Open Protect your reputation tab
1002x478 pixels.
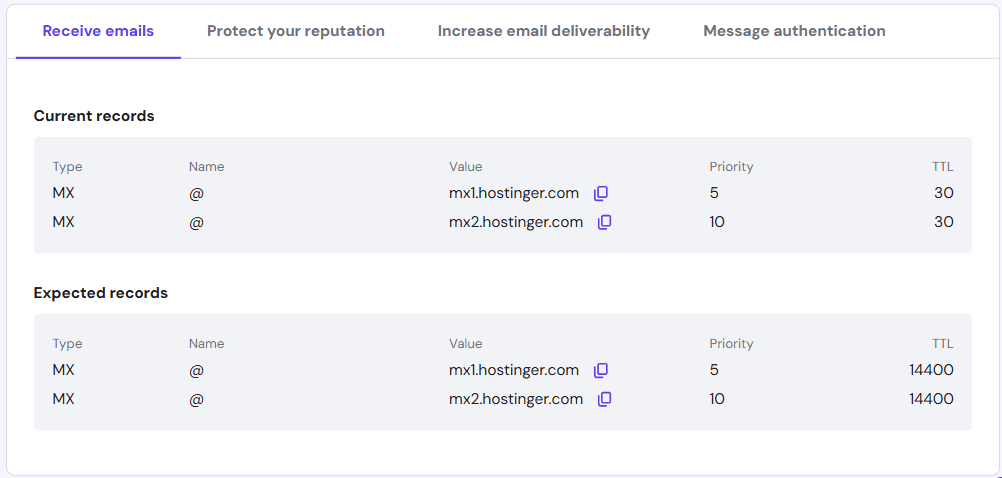[296, 31]
